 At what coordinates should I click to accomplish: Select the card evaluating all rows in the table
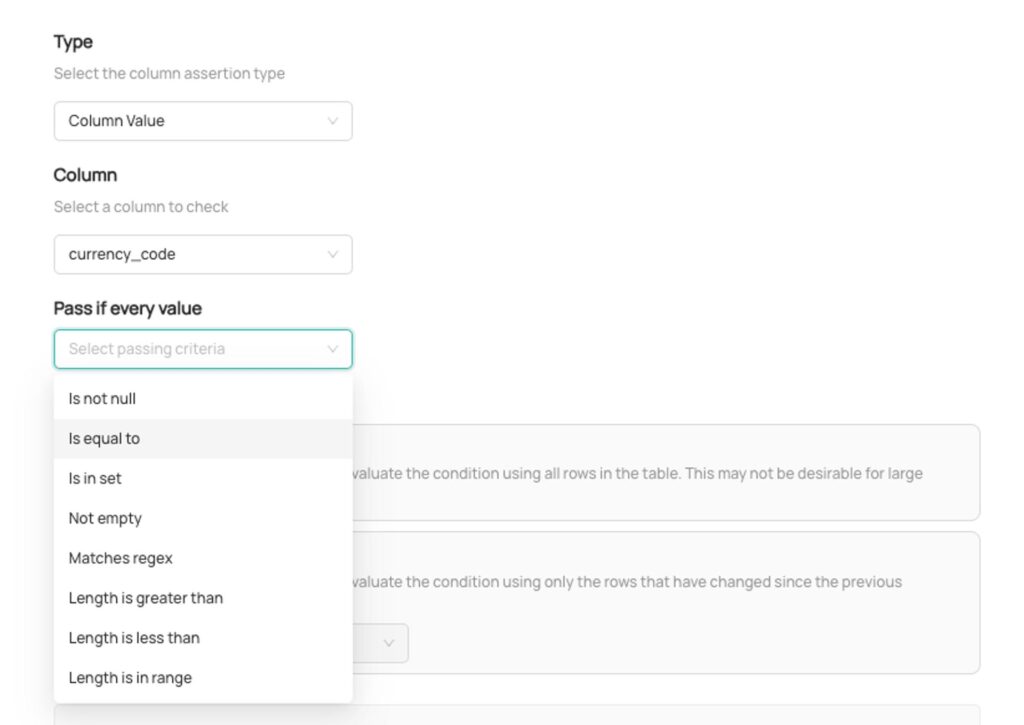click(x=660, y=473)
